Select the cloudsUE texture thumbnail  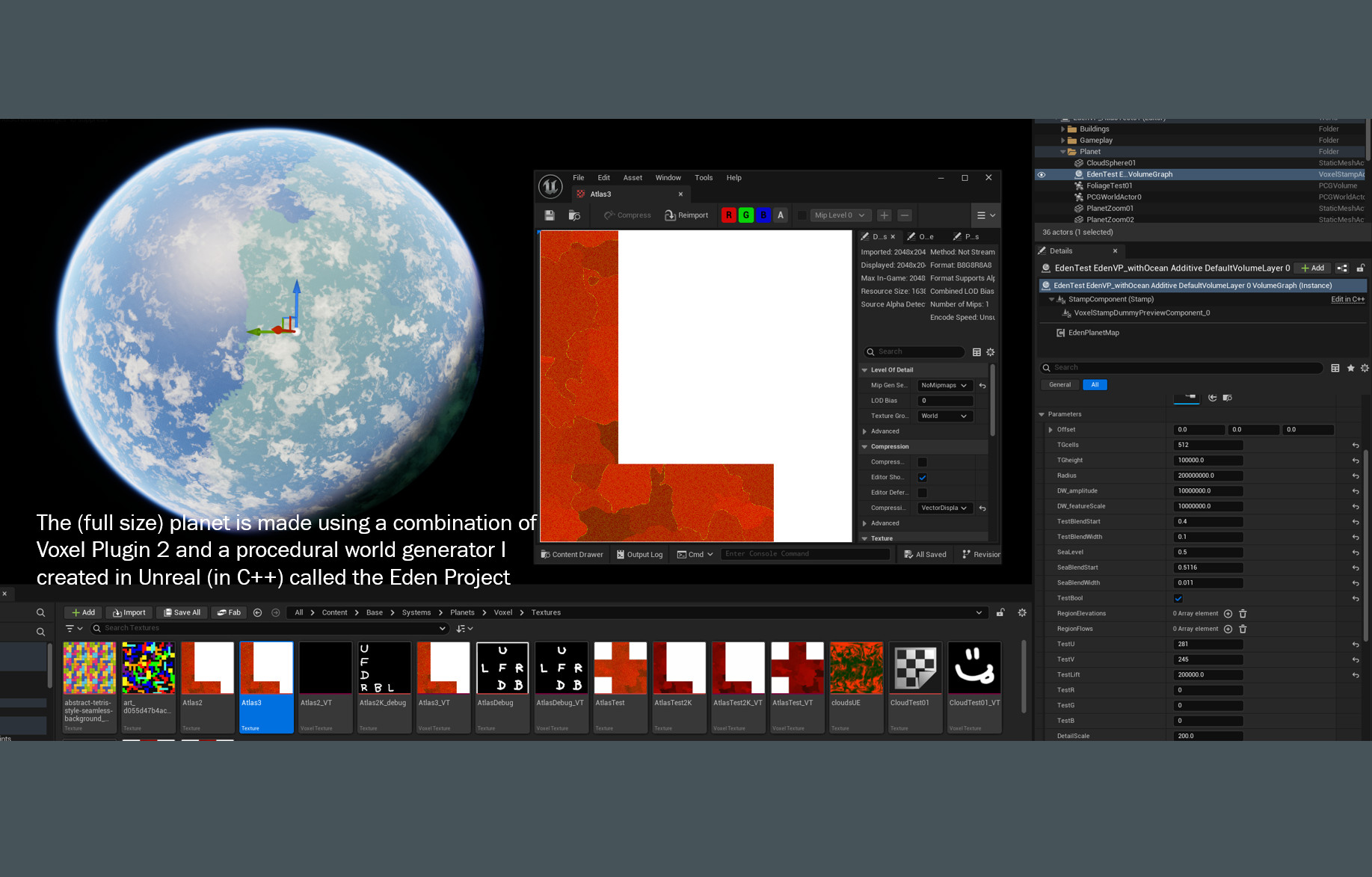[856, 668]
